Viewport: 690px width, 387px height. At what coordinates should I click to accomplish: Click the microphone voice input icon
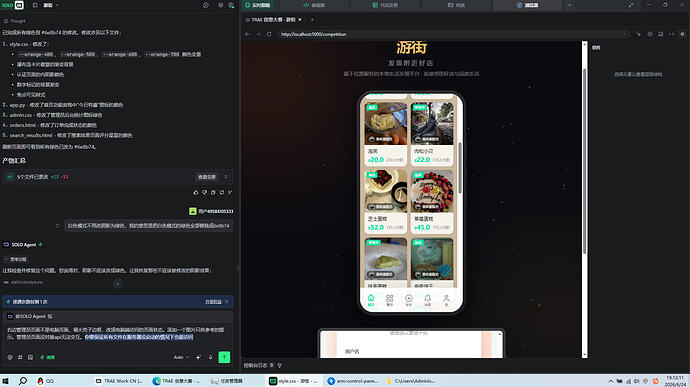pyautogui.click(x=210, y=358)
